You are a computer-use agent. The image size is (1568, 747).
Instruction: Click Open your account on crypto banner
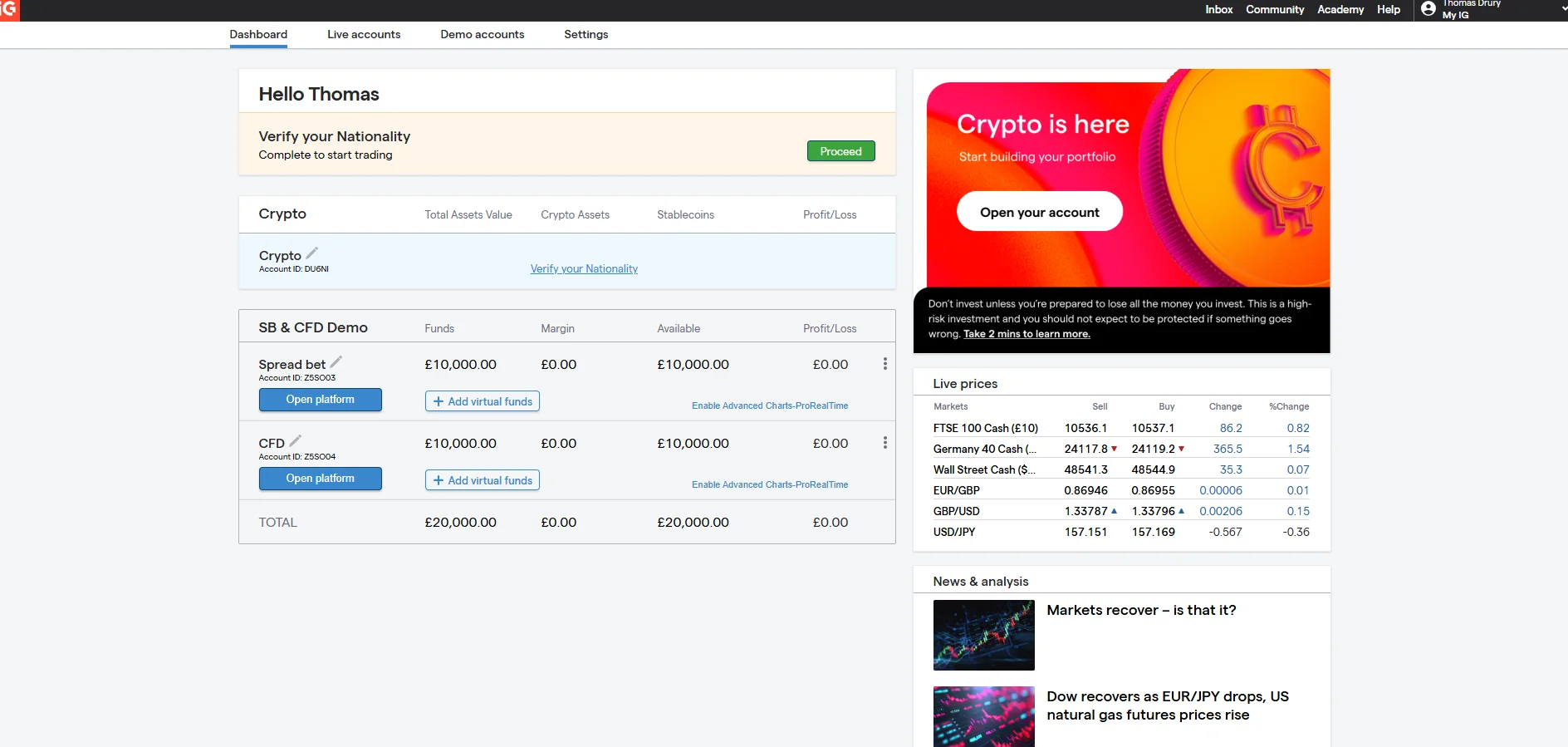point(1040,212)
